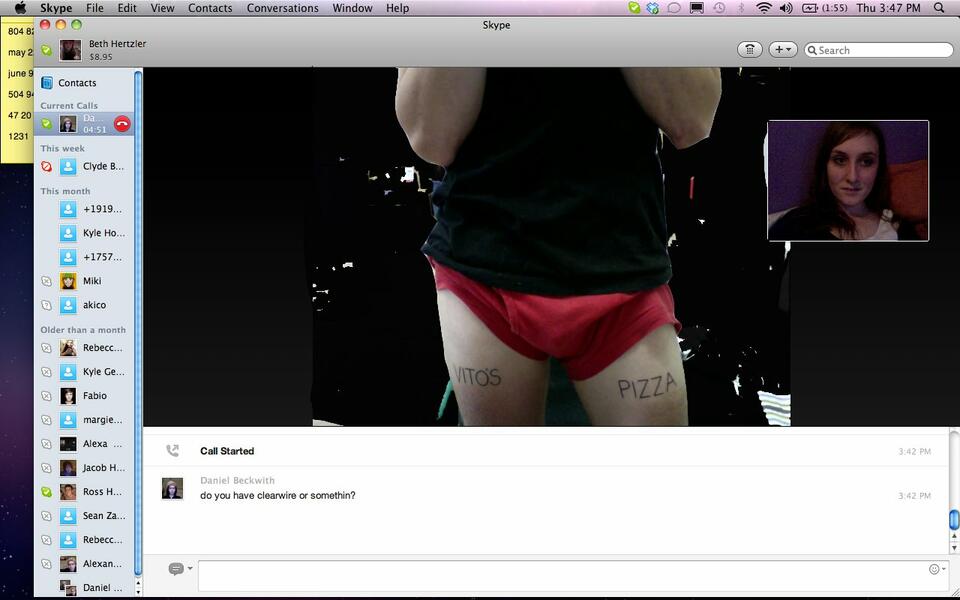The width and height of the screenshot is (960, 600).
Task: Click the Bluetooth menu bar icon
Action: click(x=741, y=8)
